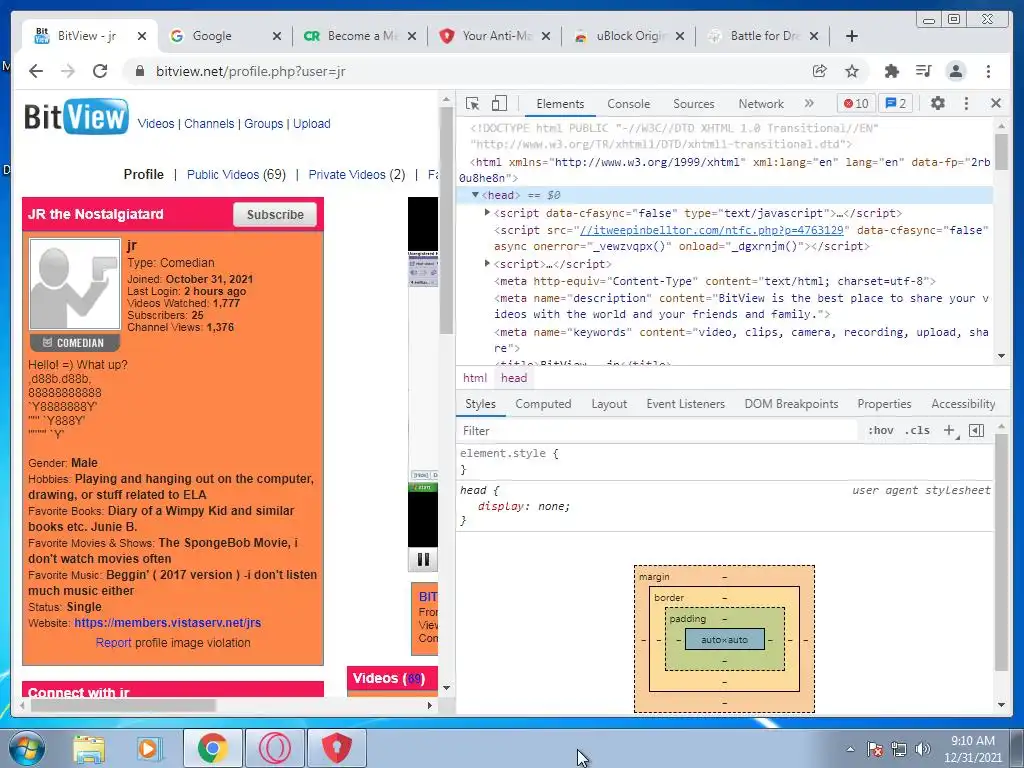Click the styles Filter input field
The width and height of the screenshot is (1024, 768).
click(656, 430)
